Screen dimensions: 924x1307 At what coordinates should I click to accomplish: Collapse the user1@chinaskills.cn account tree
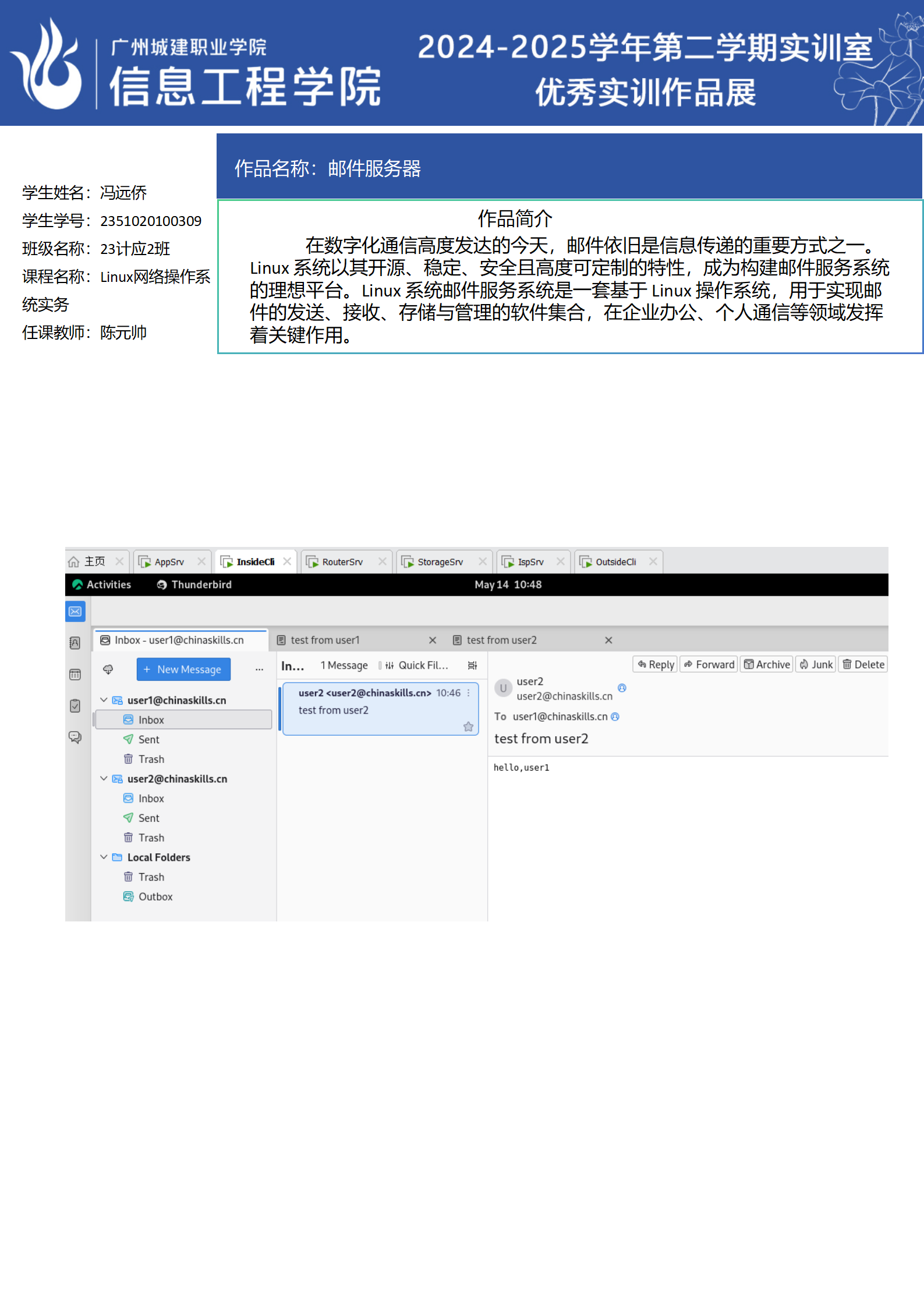point(104,700)
